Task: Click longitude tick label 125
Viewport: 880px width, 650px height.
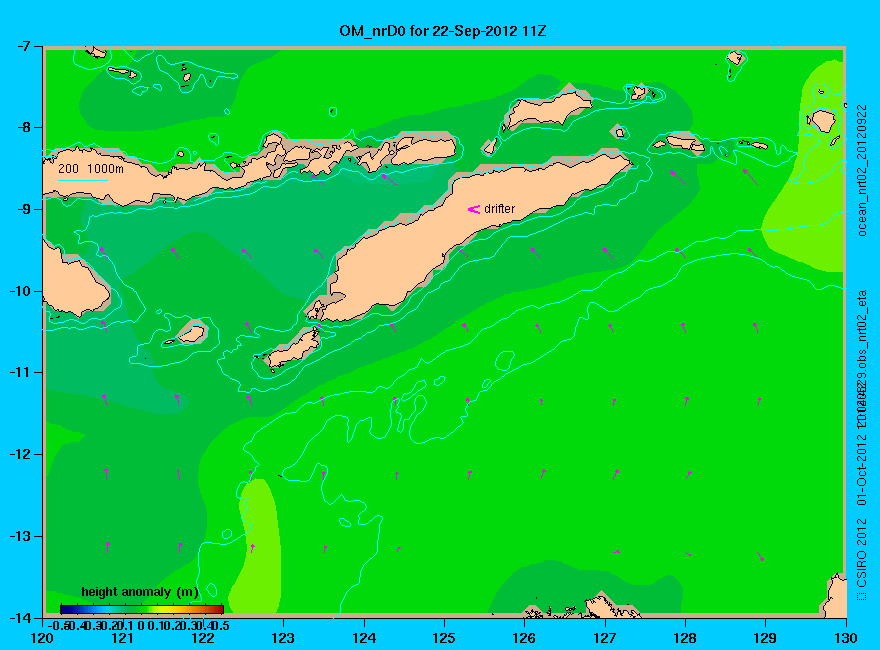Action: (x=444, y=638)
